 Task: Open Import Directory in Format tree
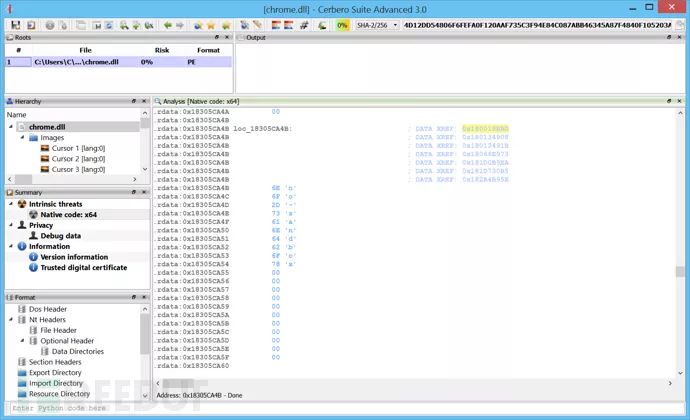(x=50, y=383)
